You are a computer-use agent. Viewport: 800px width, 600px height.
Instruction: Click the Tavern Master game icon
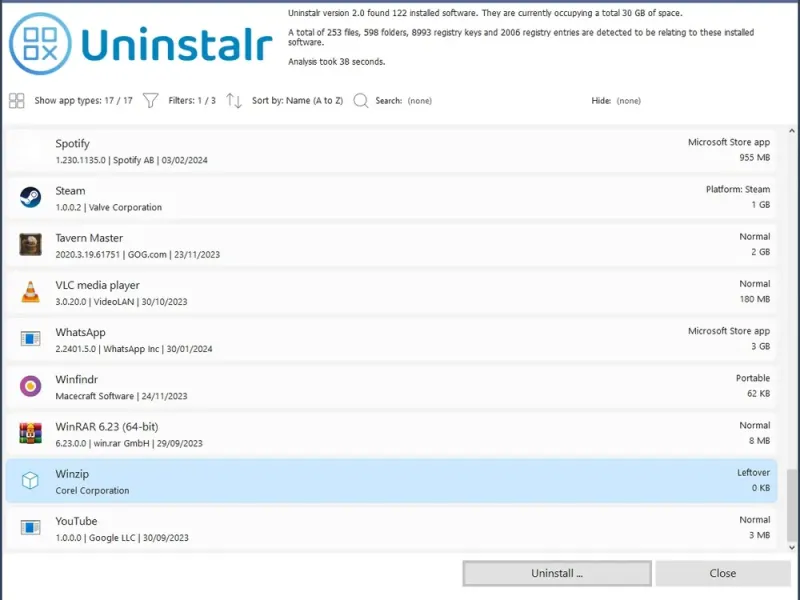click(31, 244)
